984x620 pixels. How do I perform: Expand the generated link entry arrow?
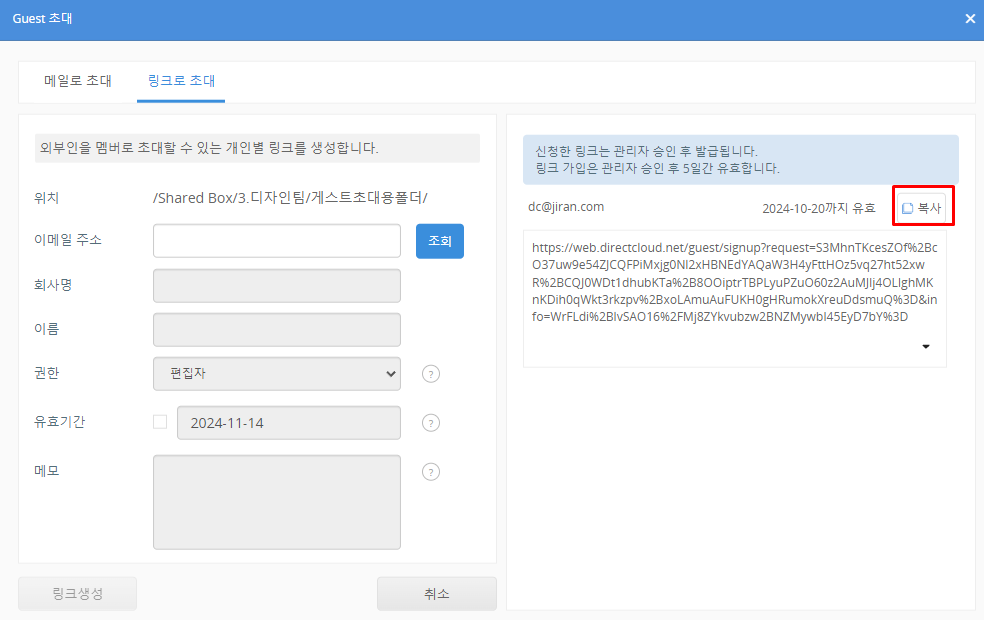pyautogui.click(x=925, y=347)
